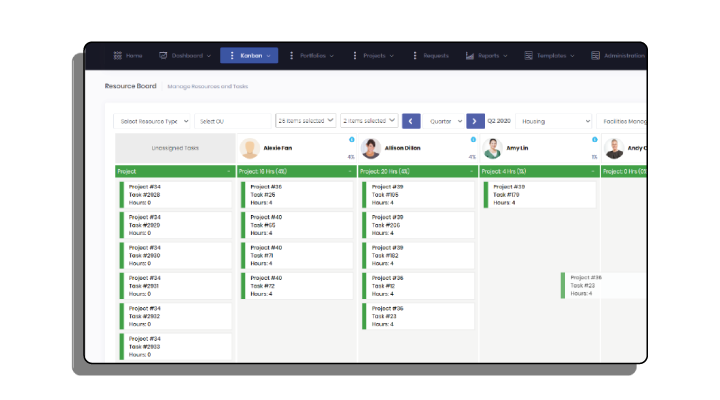Open the Facilities Management dropdown

(621, 121)
